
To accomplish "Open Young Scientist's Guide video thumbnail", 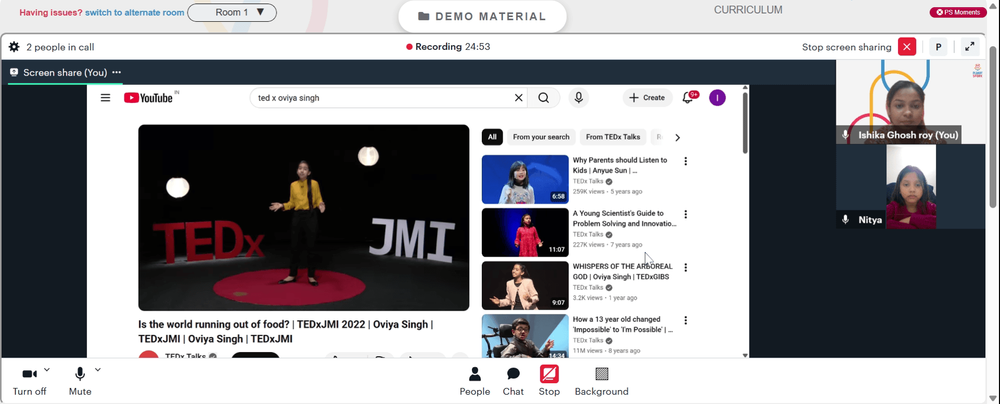I will (x=525, y=232).
